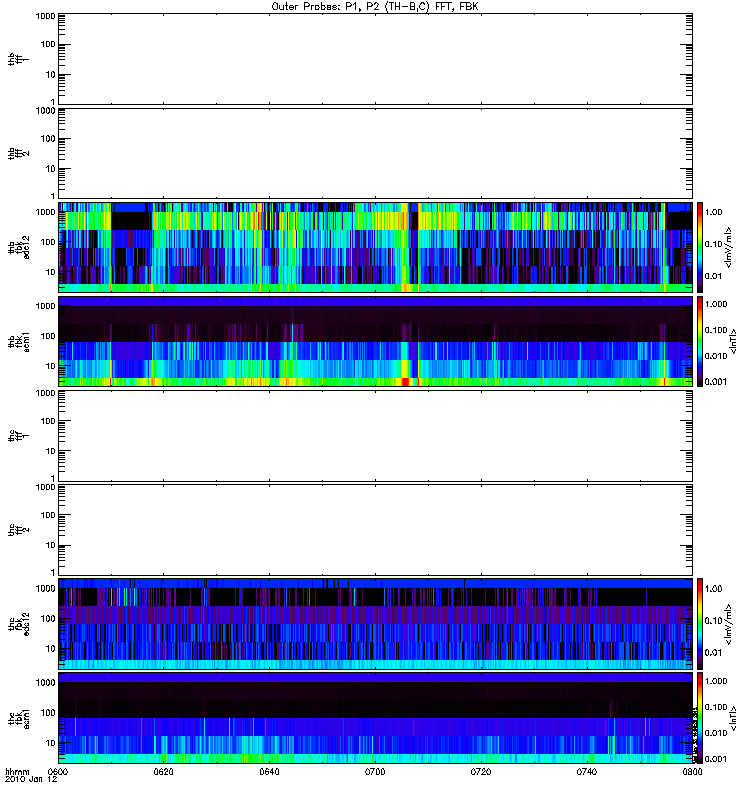Click the plot title 'Outer Probes: P1, P2 (TH-B,C) FFT, FBK'
Screen dimensions: 750x800
pos(375,7)
